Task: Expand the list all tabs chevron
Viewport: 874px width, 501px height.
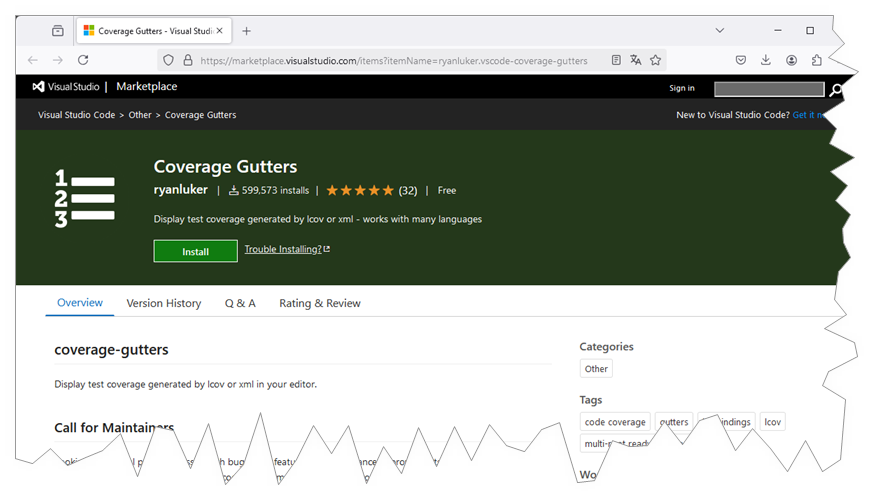Action: (720, 31)
